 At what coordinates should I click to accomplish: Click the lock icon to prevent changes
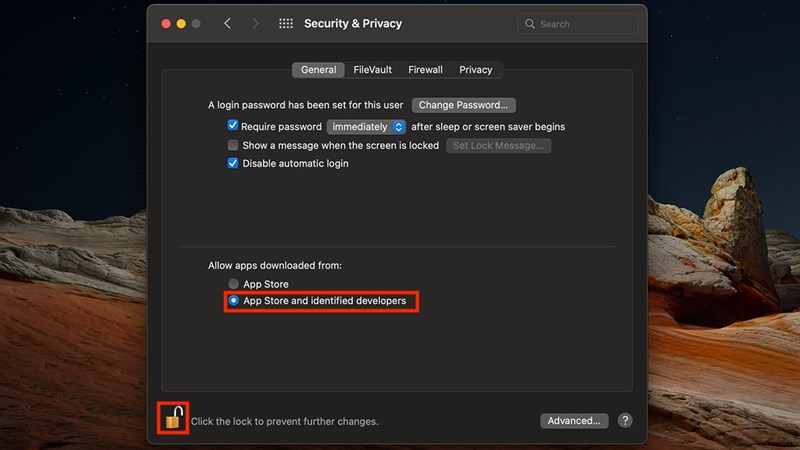click(173, 418)
